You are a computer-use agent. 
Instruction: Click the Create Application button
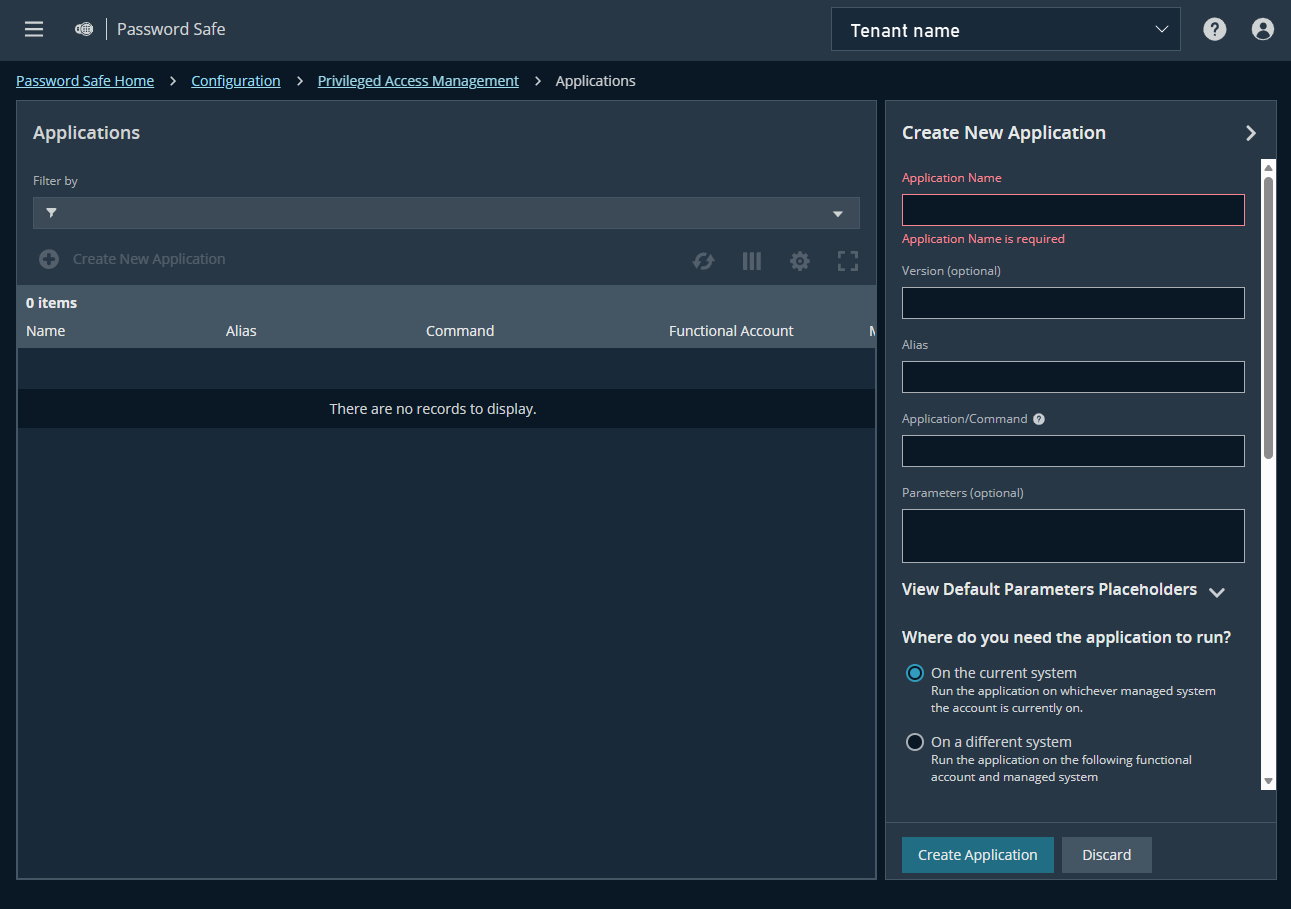[x=977, y=855]
